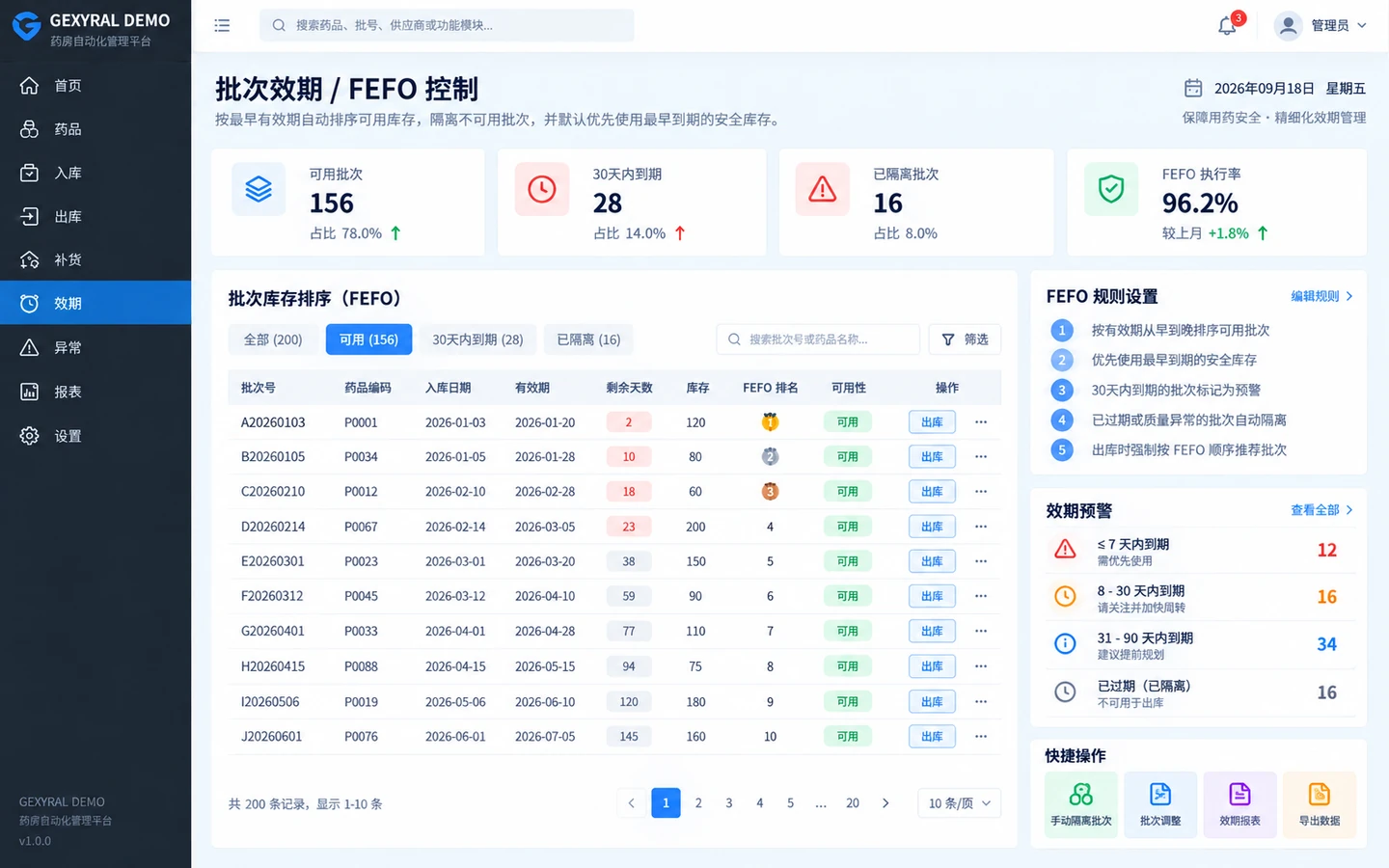Switch to the 已隔离 (16) tab
This screenshot has height=868, width=1389.
[588, 339]
